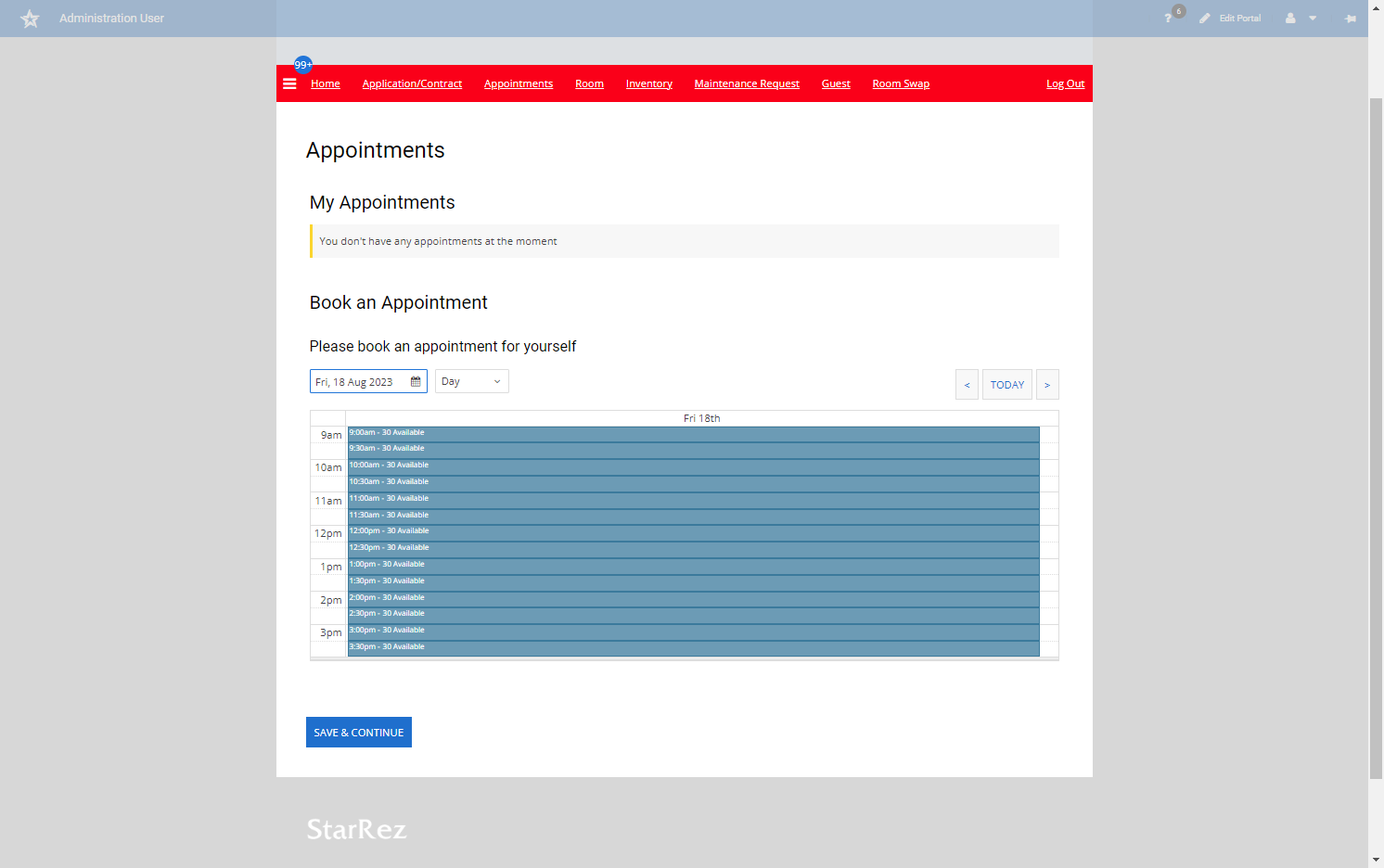Open the Room menu item
Image resolution: width=1384 pixels, height=868 pixels.
point(589,83)
